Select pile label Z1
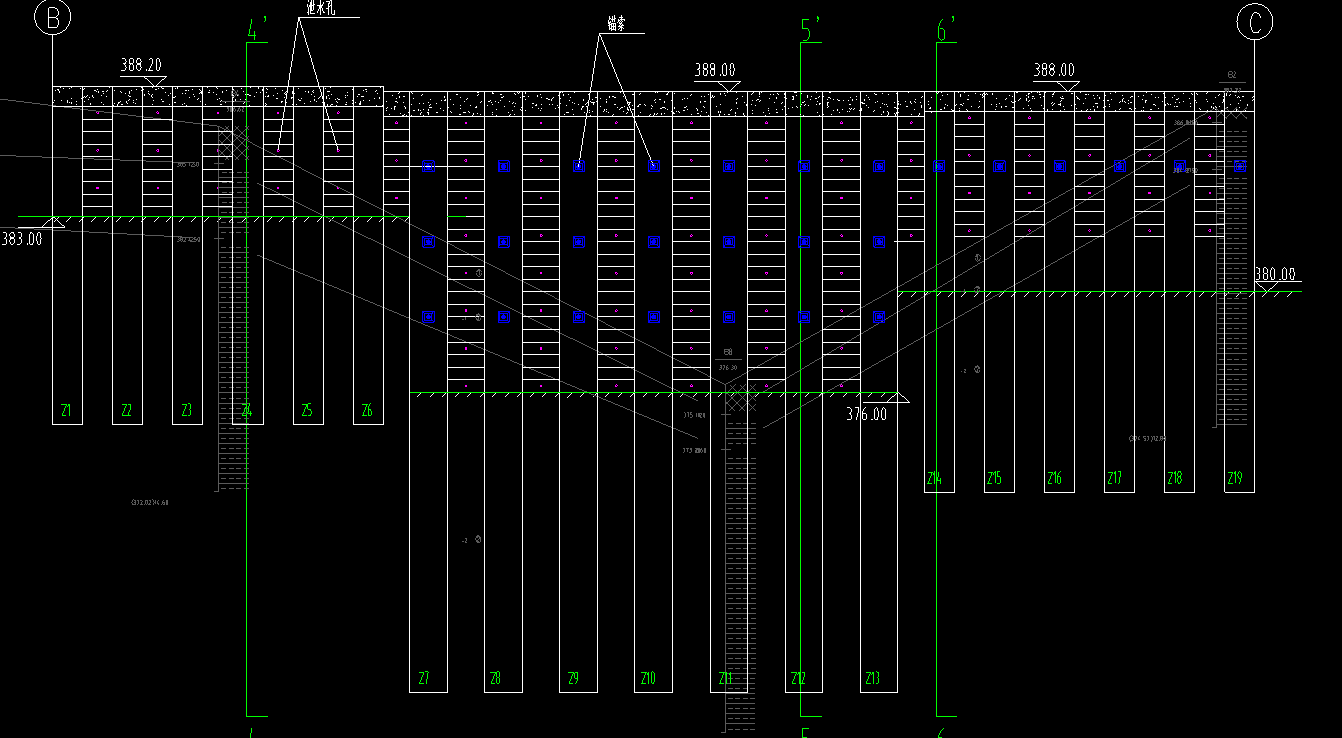Screen dimensions: 1342x738 click(66, 410)
